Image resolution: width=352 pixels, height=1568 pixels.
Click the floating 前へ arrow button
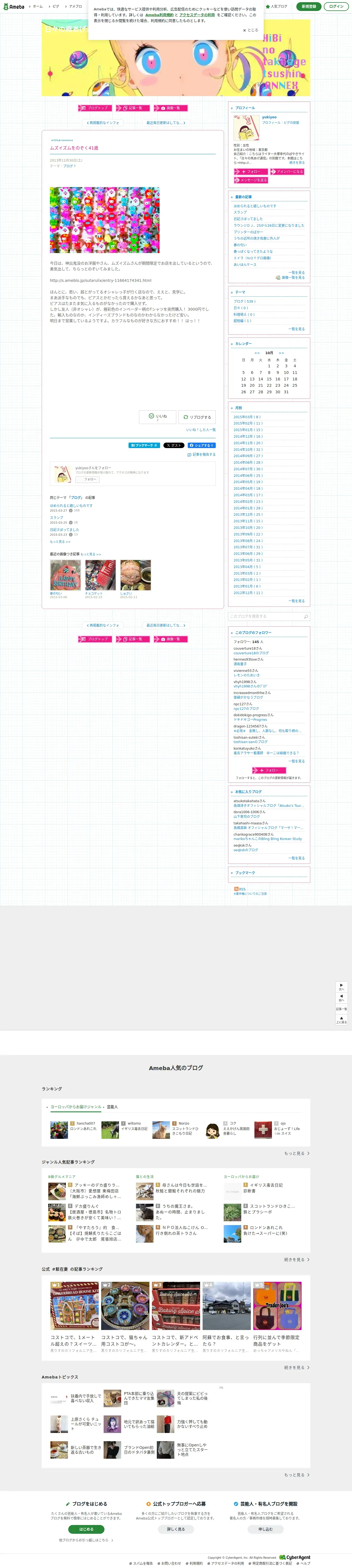(x=342, y=998)
